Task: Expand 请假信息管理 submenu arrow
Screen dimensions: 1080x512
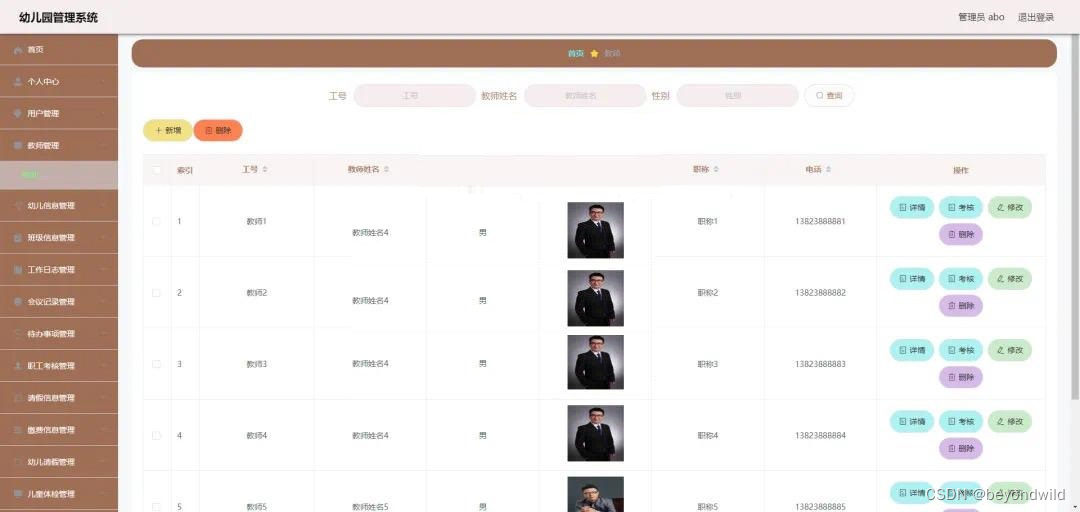Action: 103,398
